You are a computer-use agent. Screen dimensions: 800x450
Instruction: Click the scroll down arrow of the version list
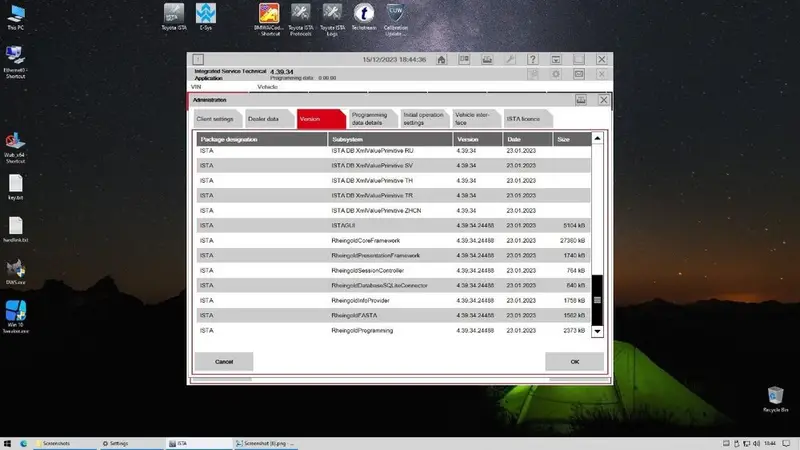tap(597, 331)
